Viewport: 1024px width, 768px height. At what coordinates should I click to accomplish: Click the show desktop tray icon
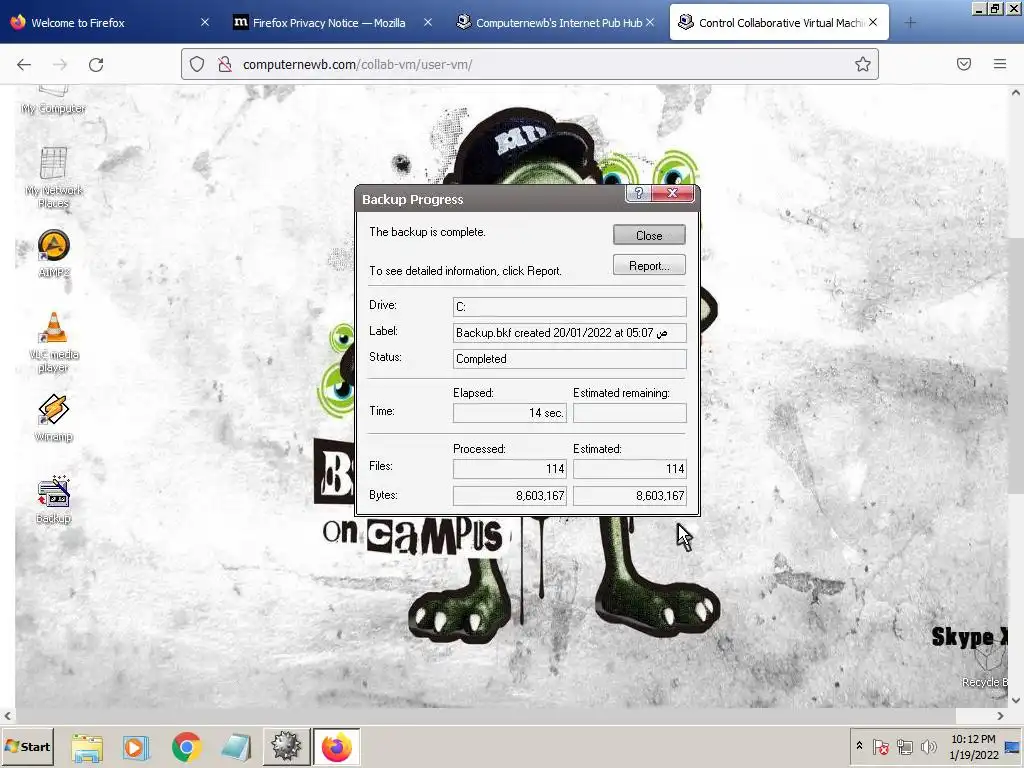(x=1012, y=746)
